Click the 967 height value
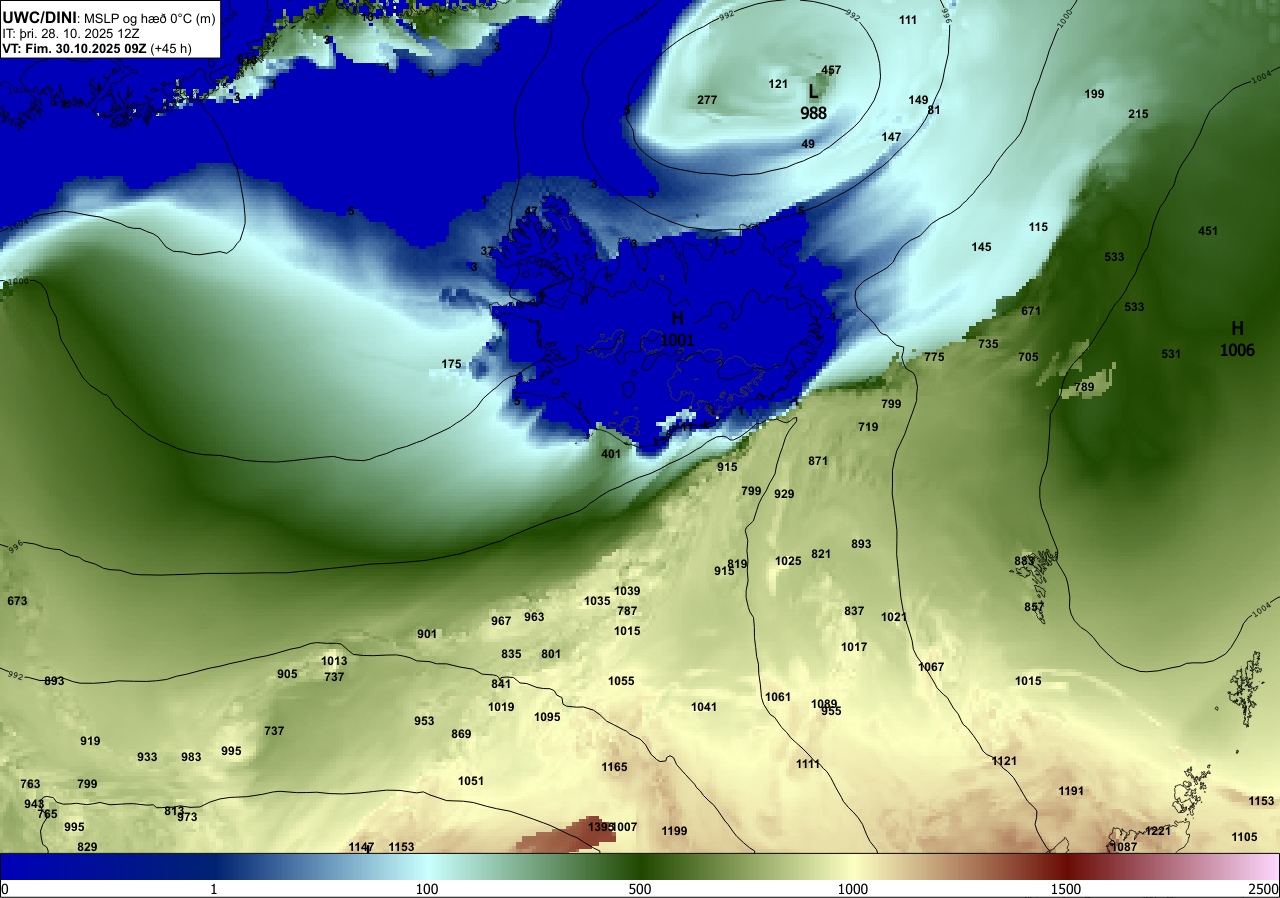Image resolution: width=1280 pixels, height=898 pixels. point(501,621)
